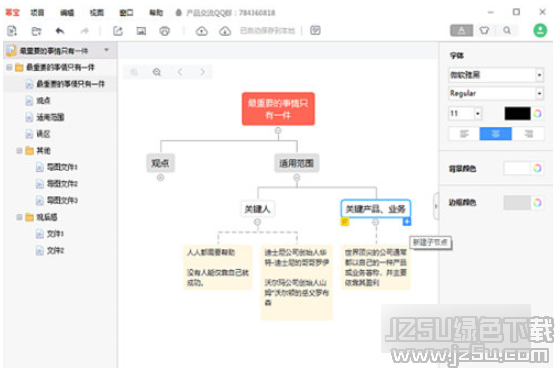Click the new folder toolbar icon
This screenshot has width=555, height=368.
[36, 31]
